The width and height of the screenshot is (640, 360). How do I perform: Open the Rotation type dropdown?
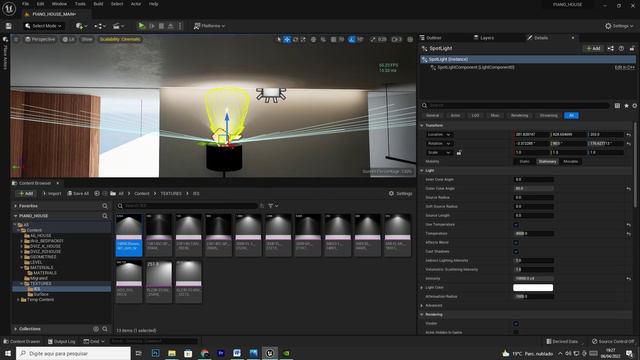[439, 143]
